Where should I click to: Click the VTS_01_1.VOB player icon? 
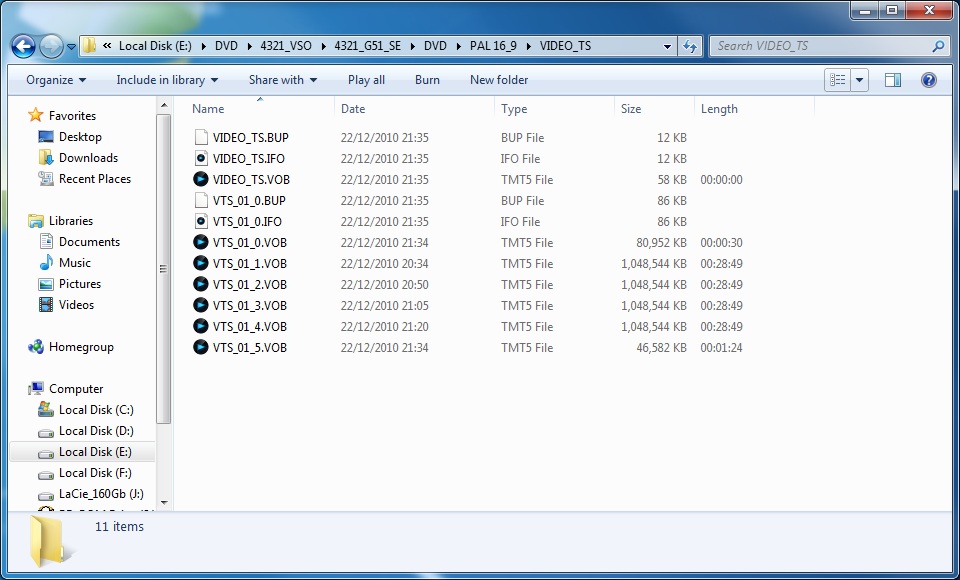[200, 263]
